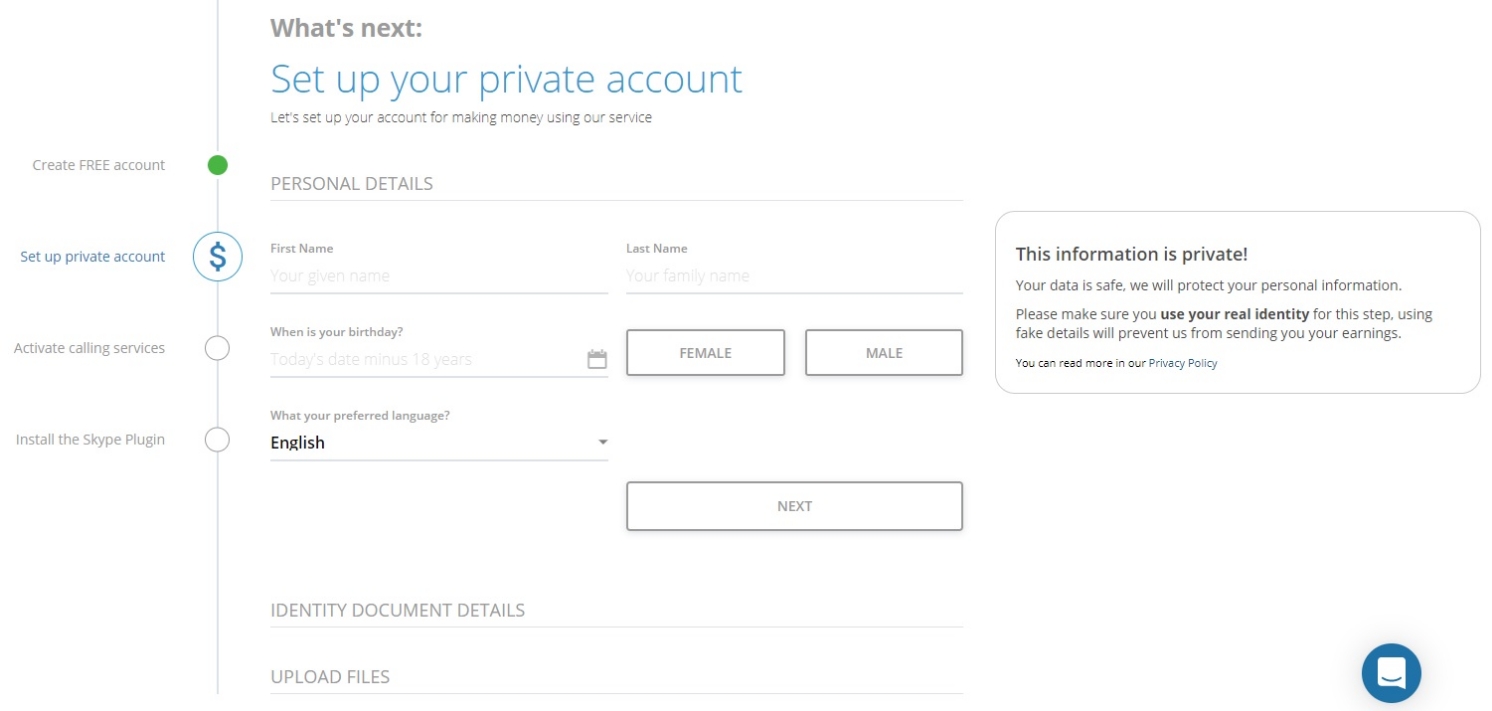
Task: Click the Install the Skype Plugin step circle
Action: pyautogui.click(x=217, y=440)
